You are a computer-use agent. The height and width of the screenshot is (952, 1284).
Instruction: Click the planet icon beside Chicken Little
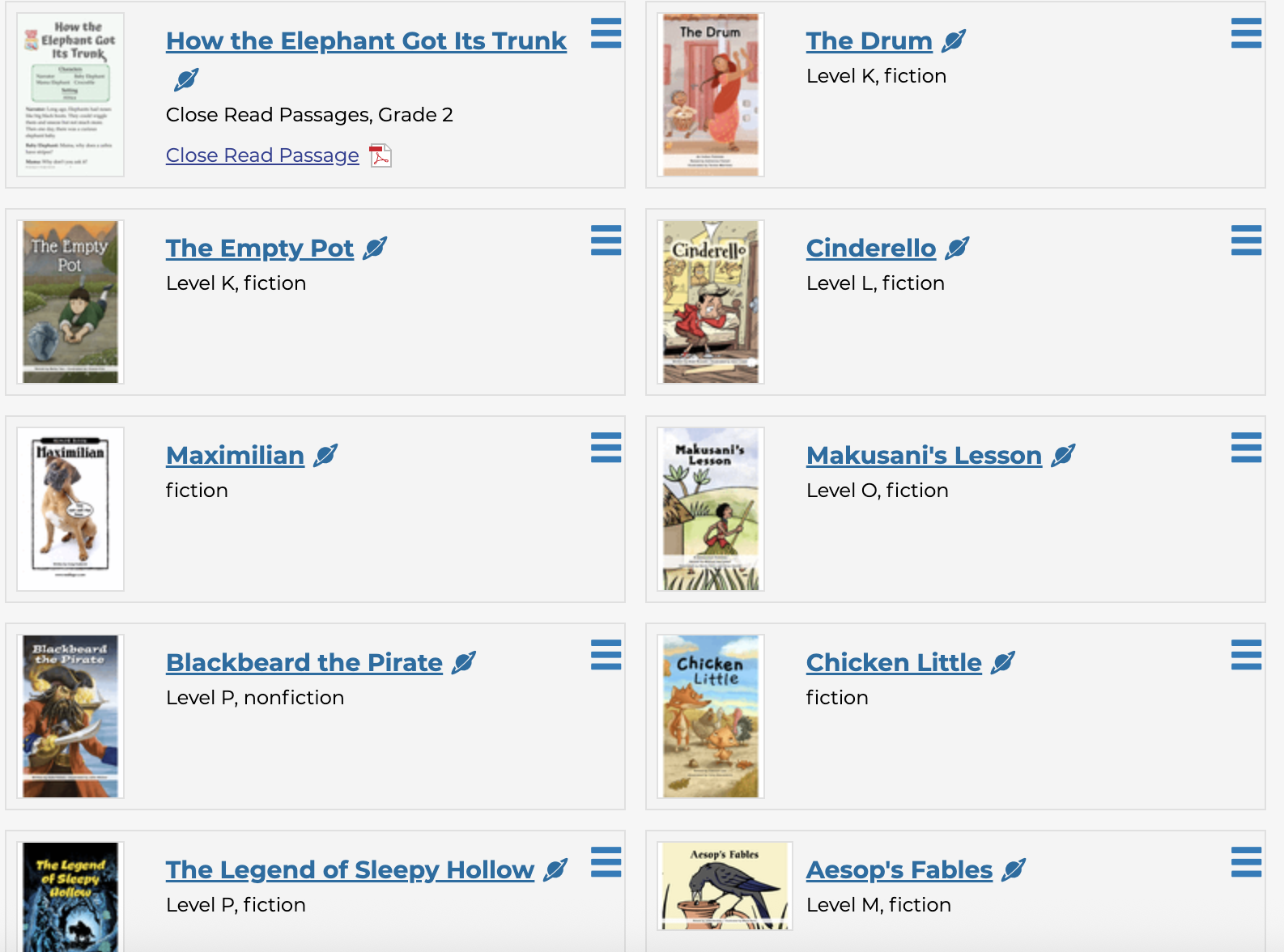tap(1002, 662)
